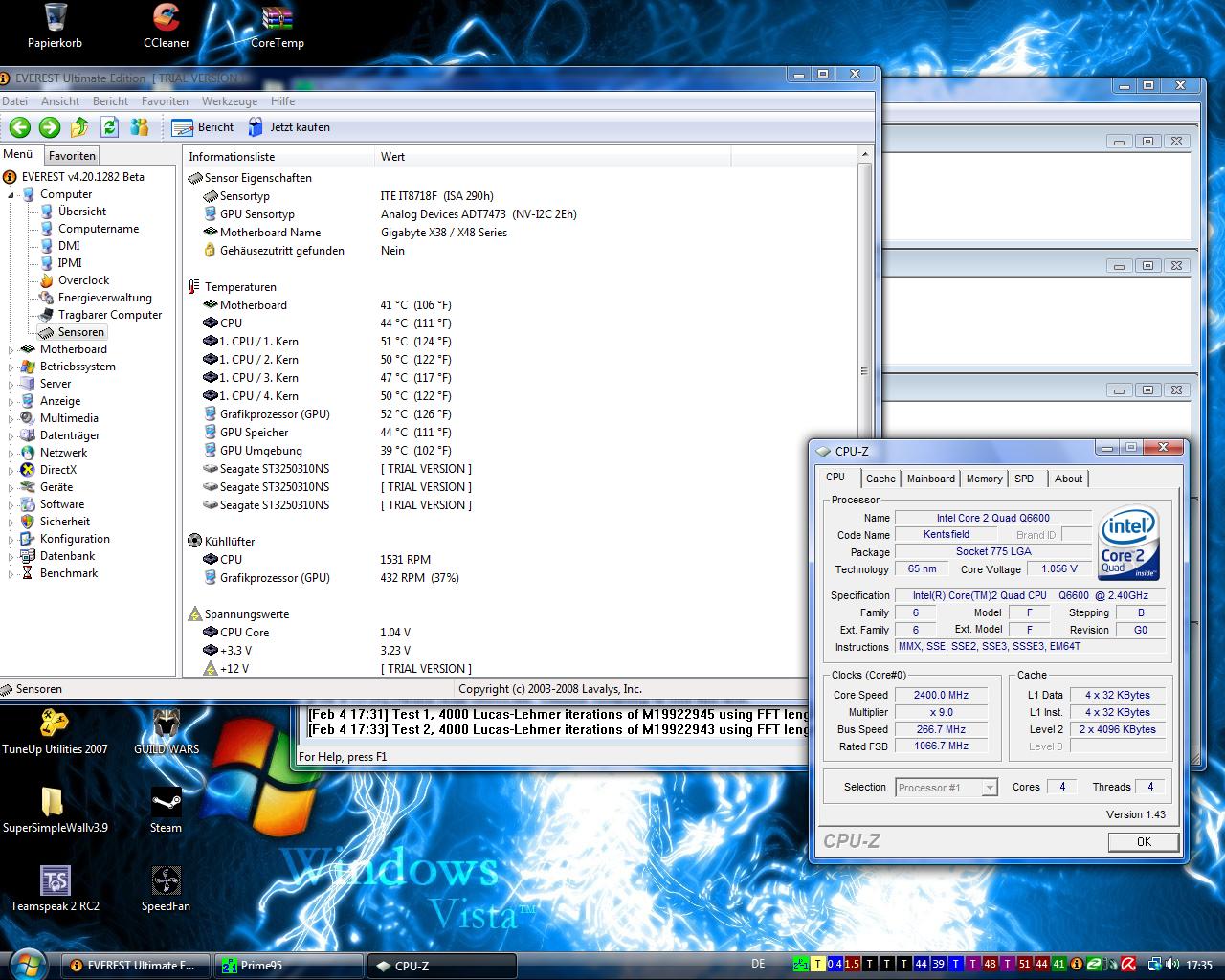Click OK button in CPU-Z

click(1144, 842)
